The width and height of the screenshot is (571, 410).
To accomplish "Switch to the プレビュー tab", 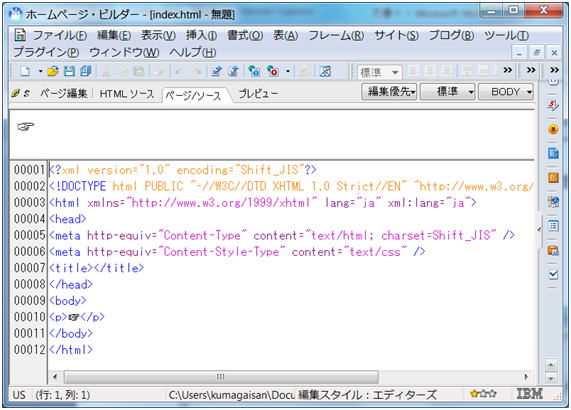I will [x=258, y=94].
